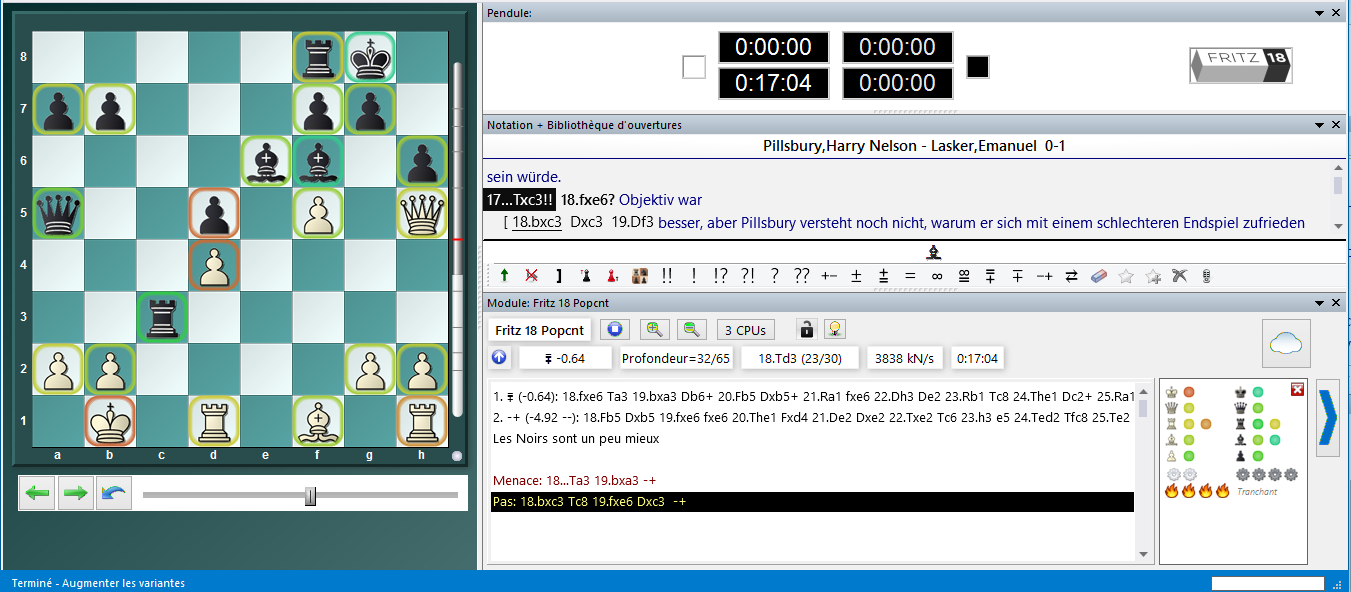Toggle the black square checkbox beside clocks
The height and width of the screenshot is (592, 1351).
click(x=978, y=67)
